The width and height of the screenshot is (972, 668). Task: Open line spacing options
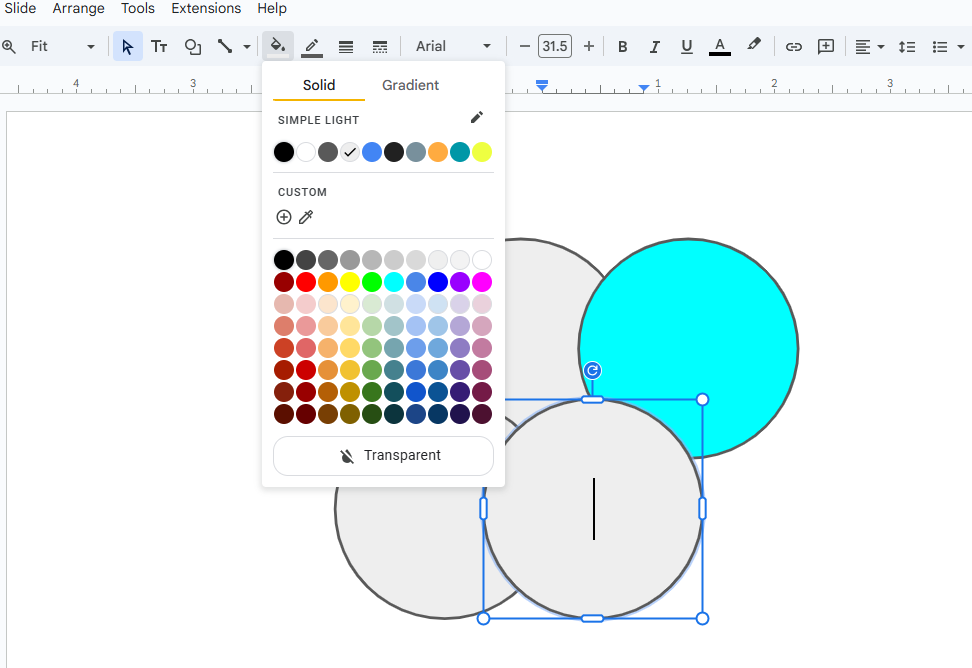[907, 46]
